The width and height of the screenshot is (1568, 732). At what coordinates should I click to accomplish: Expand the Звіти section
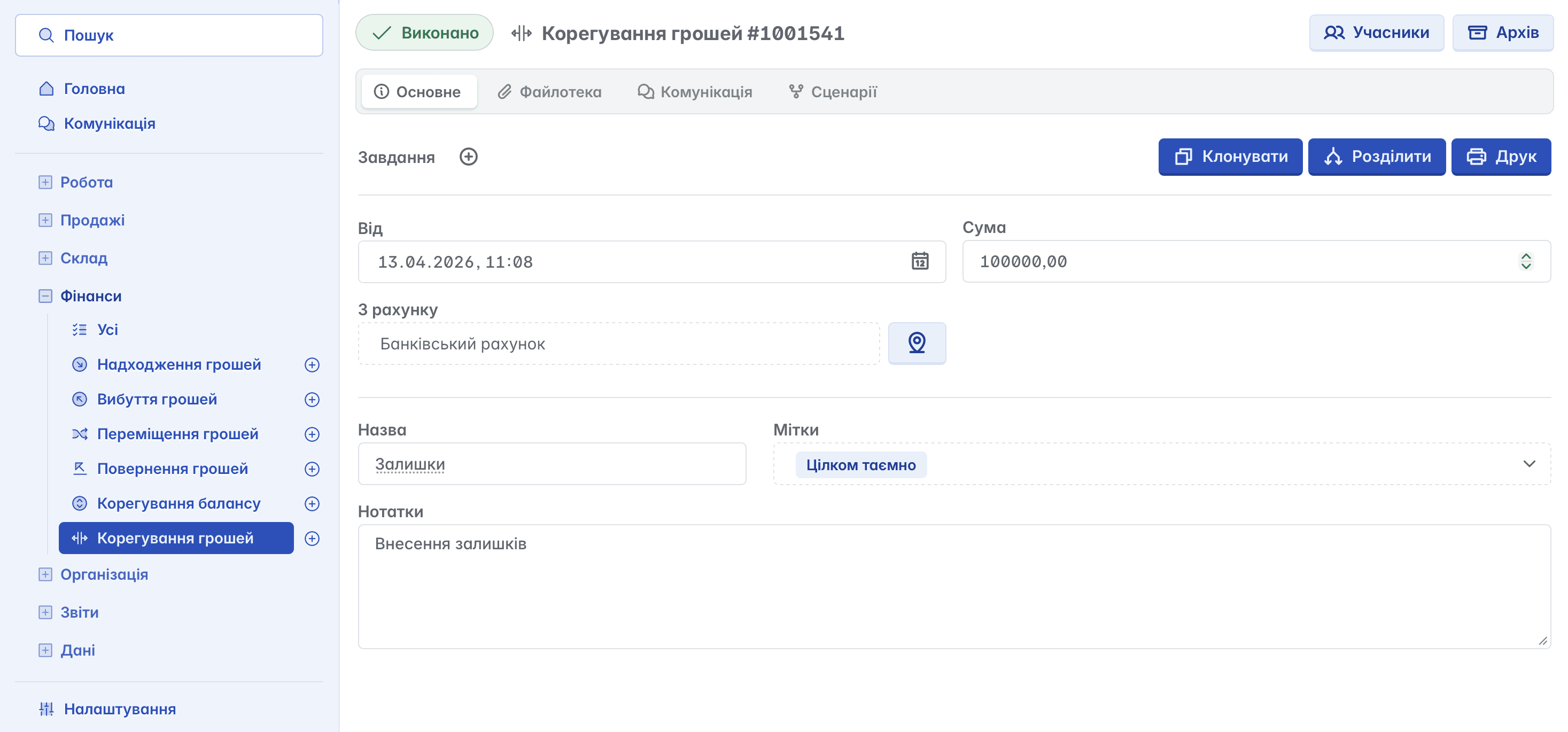(x=45, y=612)
